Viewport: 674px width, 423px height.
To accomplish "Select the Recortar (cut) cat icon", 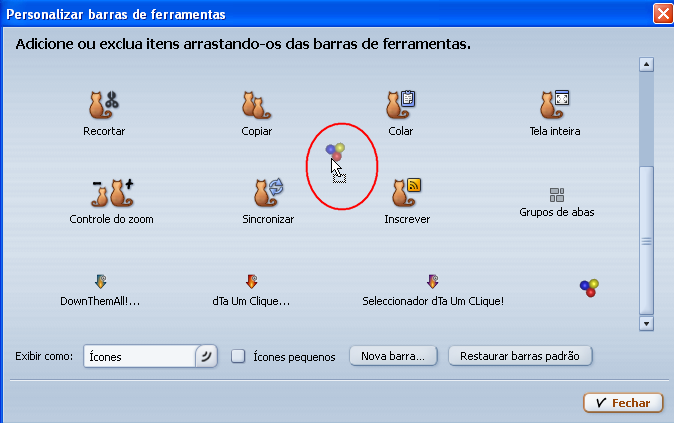I will point(104,104).
